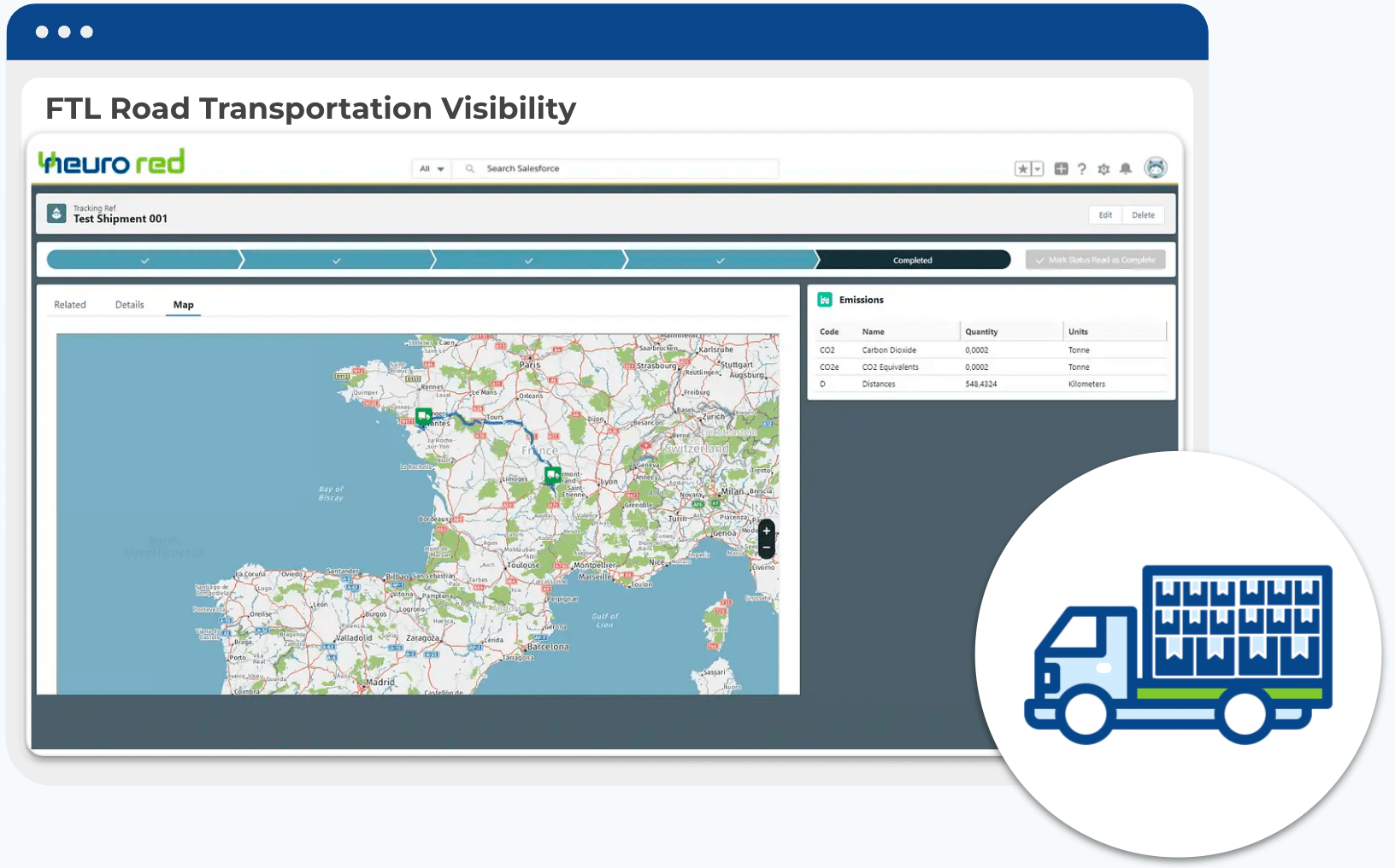Click the Emissions panel green icon

click(825, 300)
